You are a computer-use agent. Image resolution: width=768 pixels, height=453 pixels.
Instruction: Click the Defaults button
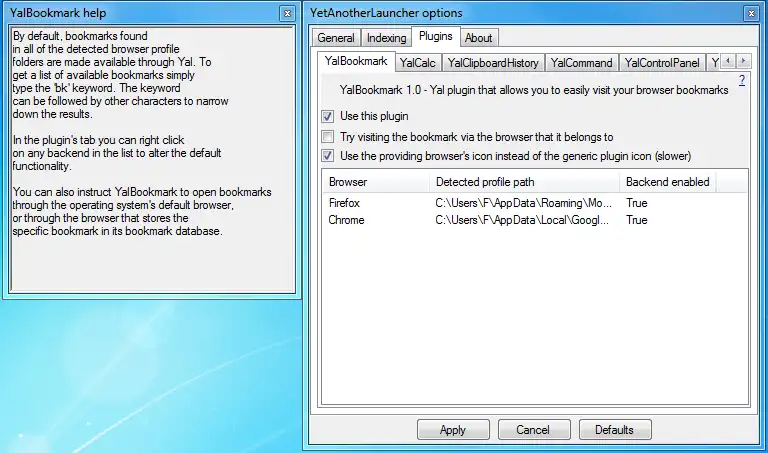(615, 429)
